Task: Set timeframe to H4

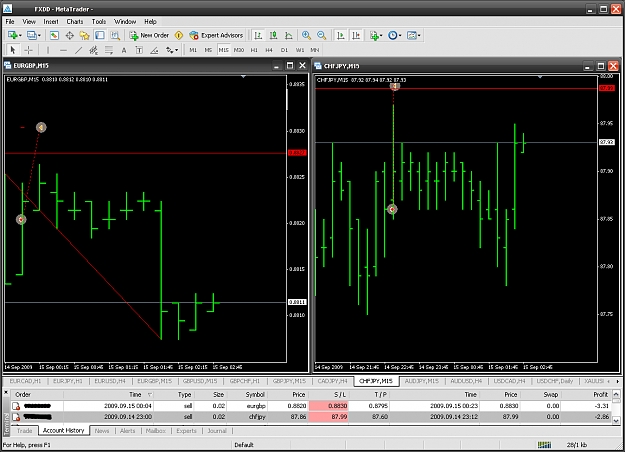Action: [x=269, y=50]
